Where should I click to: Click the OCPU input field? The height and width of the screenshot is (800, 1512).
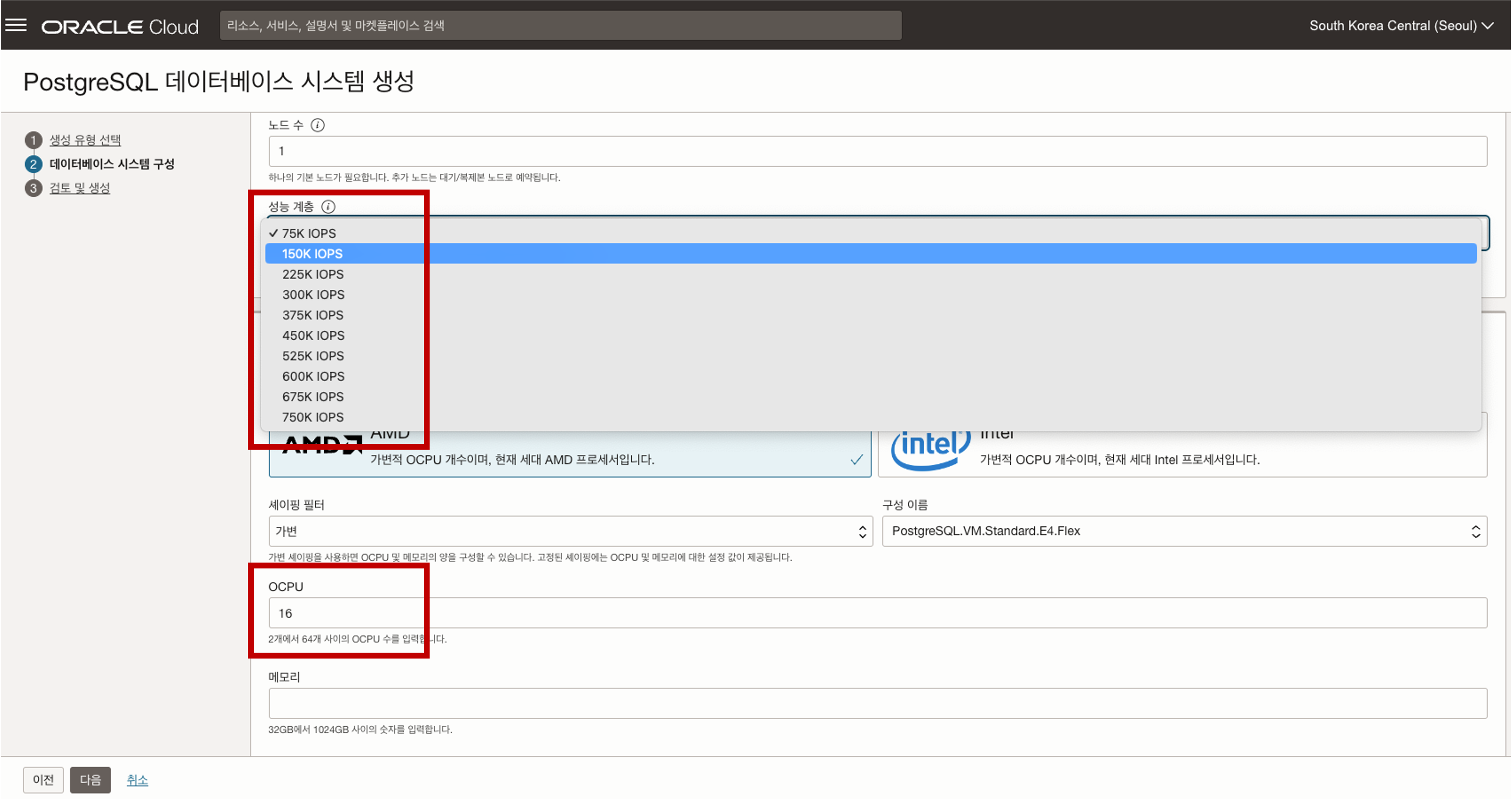click(877, 613)
